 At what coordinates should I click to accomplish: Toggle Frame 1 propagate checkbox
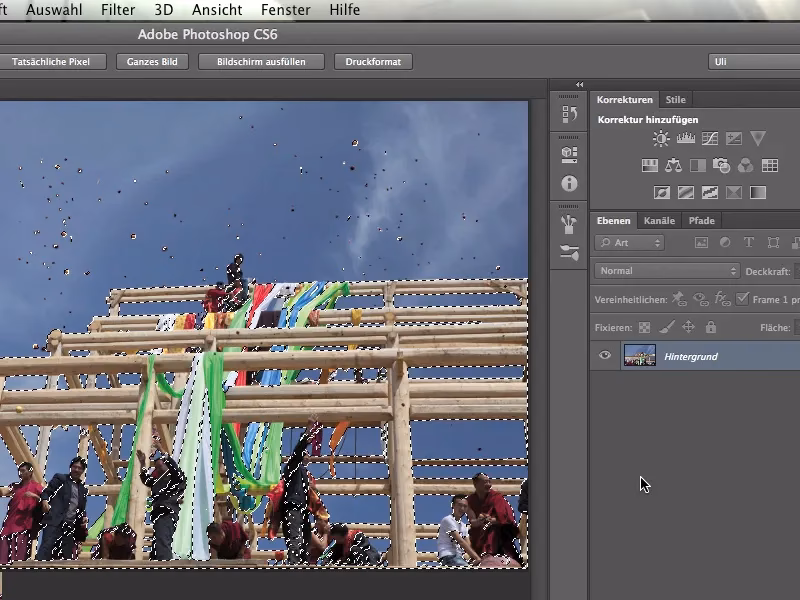742,298
